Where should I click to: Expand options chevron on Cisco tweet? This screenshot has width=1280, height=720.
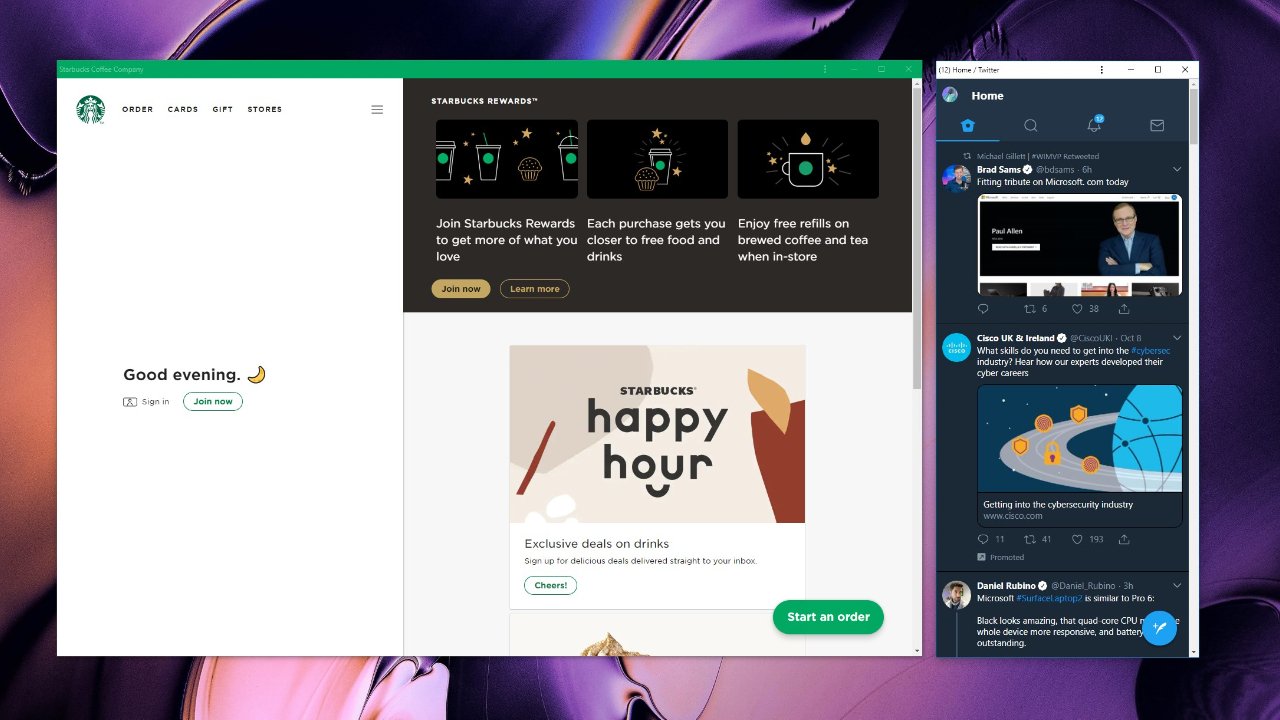[1177, 338]
